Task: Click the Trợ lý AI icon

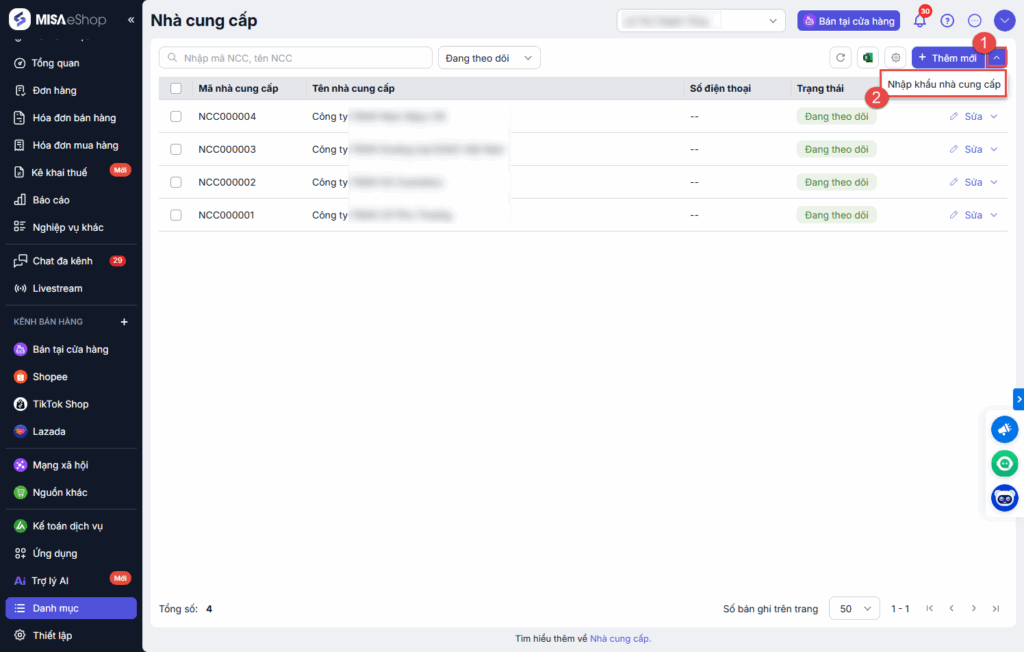Action: (x=20, y=581)
